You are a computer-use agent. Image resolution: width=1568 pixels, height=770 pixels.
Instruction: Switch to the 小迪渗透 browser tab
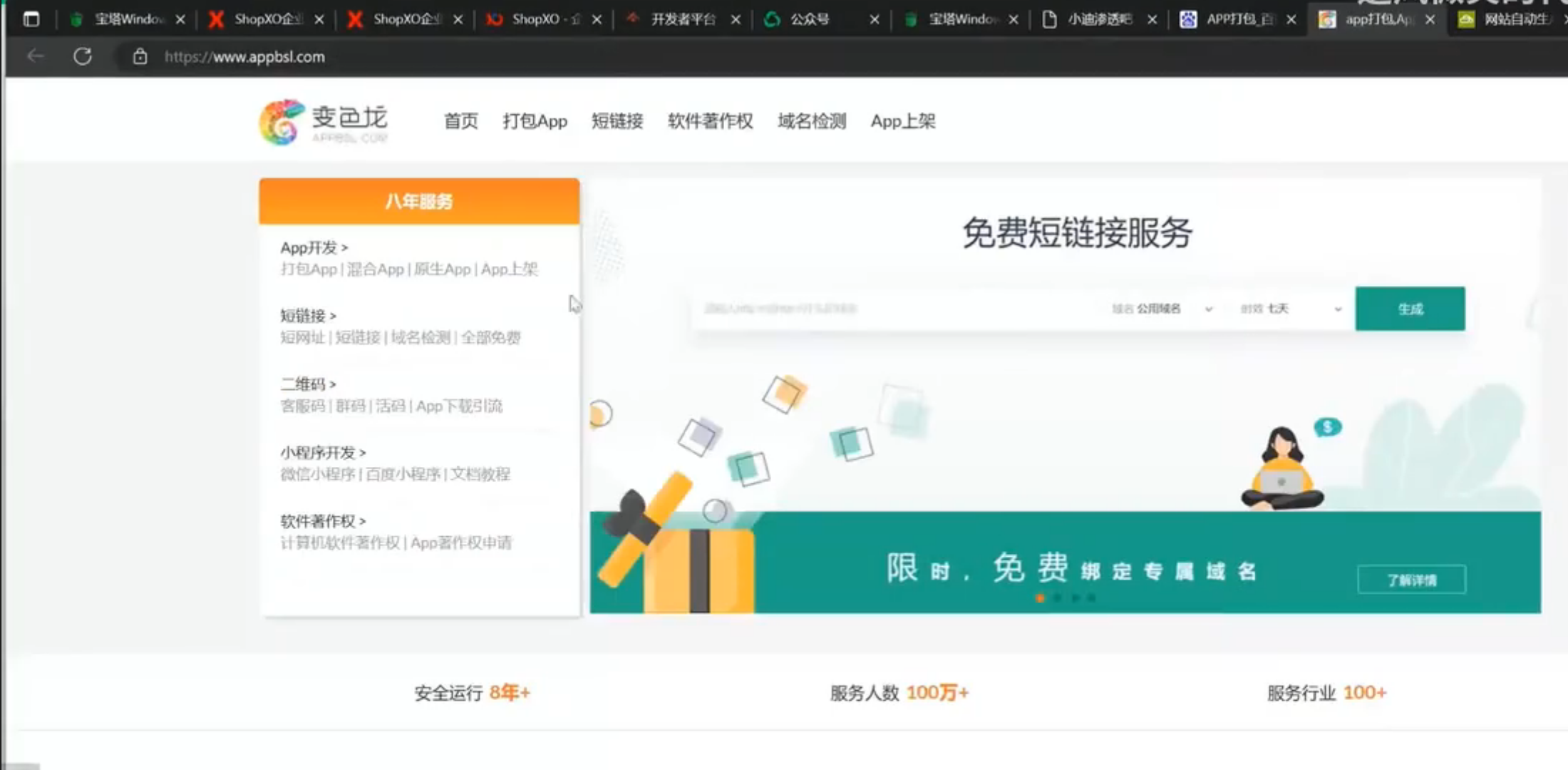coord(1098,19)
